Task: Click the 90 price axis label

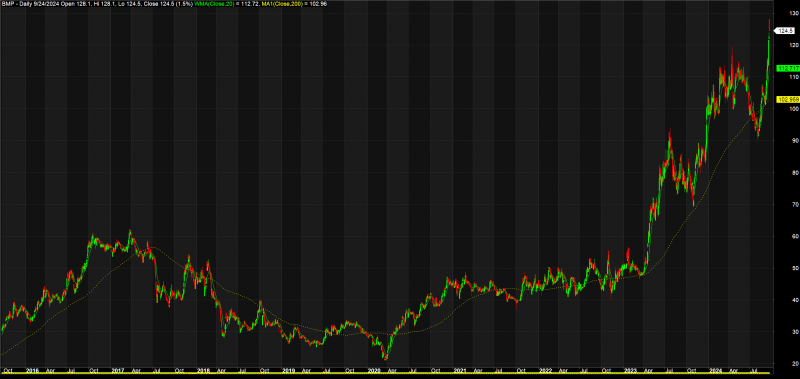Action: point(780,140)
